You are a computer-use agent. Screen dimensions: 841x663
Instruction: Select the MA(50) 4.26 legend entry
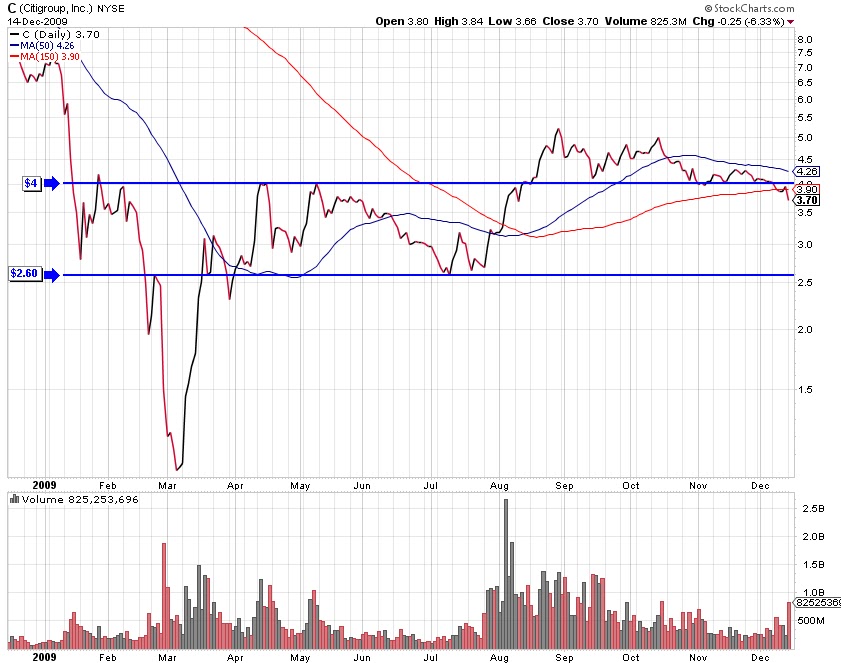tap(42, 46)
